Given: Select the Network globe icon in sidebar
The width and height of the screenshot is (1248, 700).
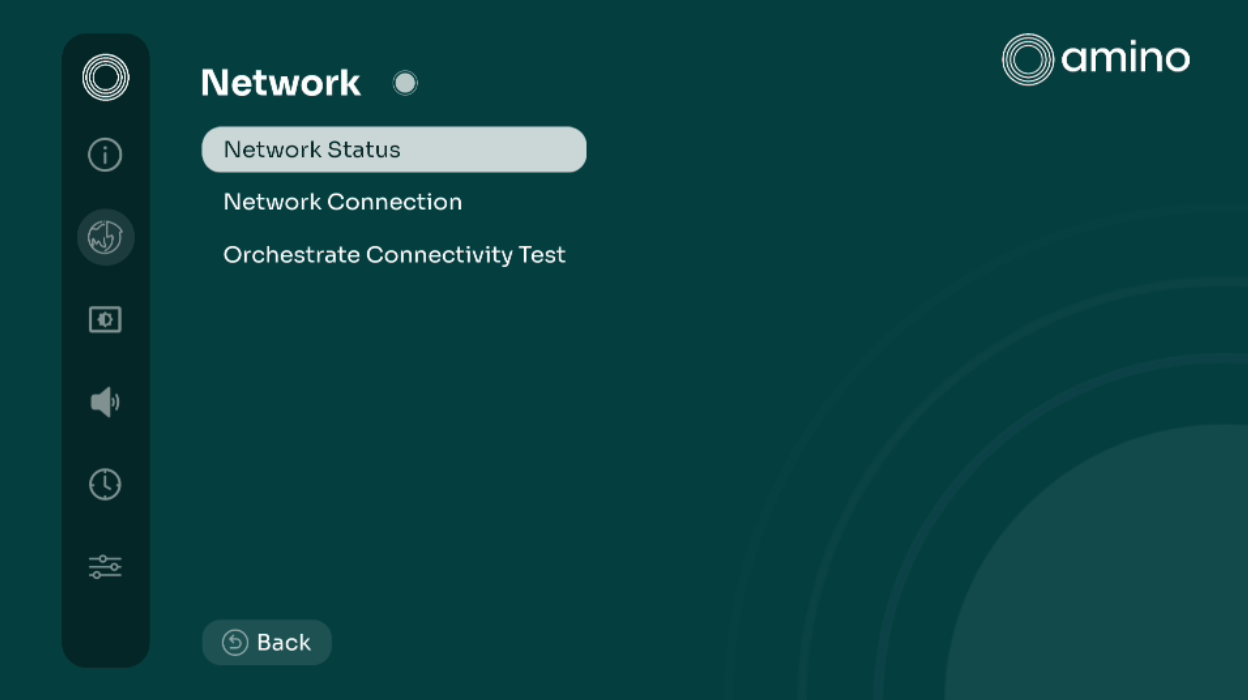Looking at the screenshot, I should (x=105, y=237).
